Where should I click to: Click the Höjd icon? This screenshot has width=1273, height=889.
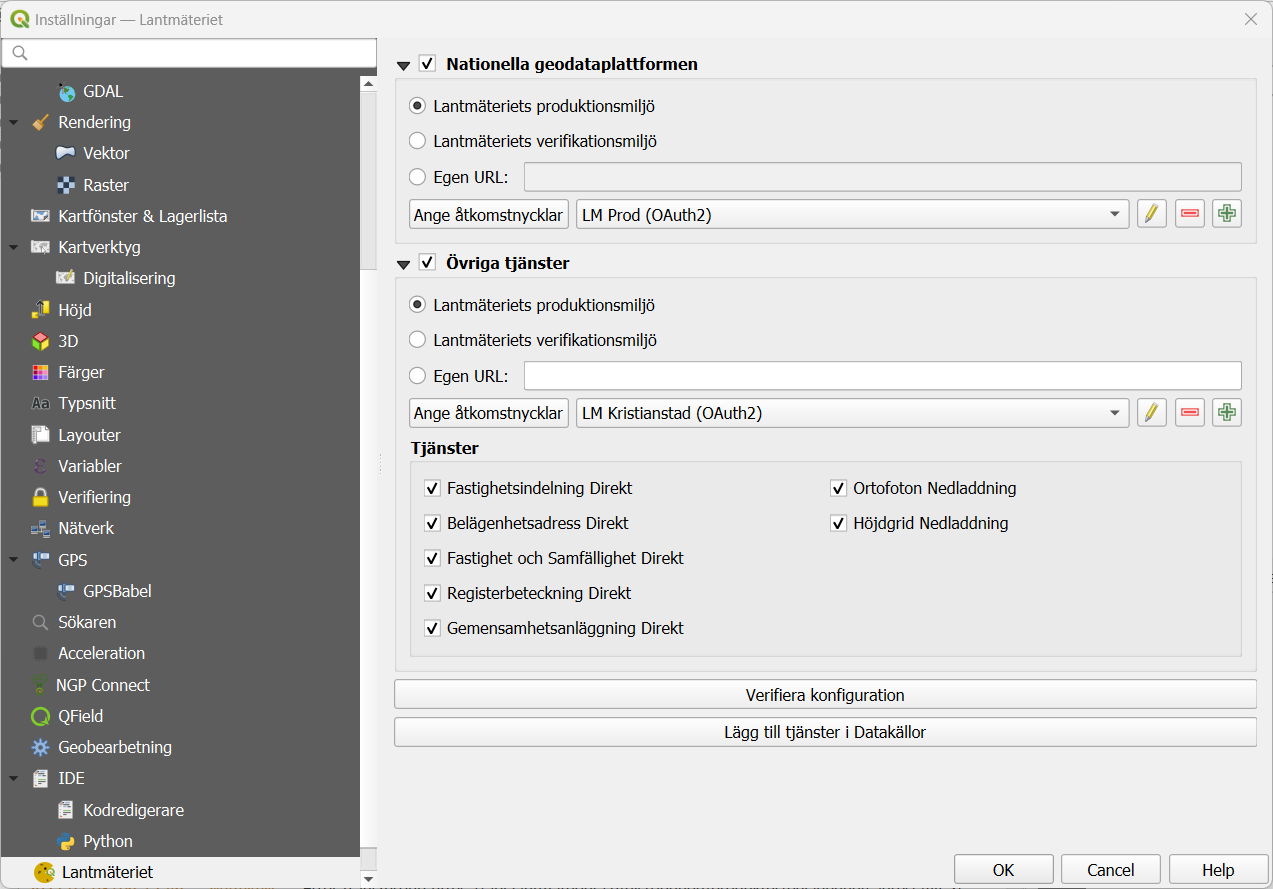click(x=41, y=310)
